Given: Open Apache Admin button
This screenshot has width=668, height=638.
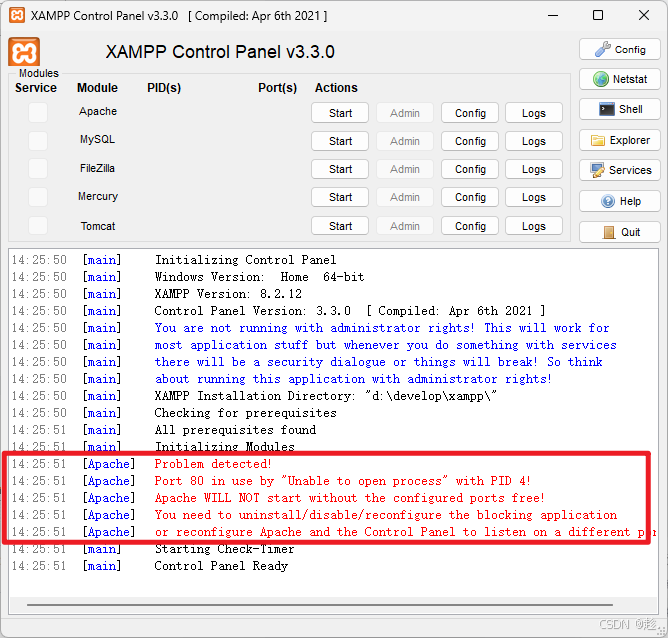Looking at the screenshot, I should [x=405, y=113].
